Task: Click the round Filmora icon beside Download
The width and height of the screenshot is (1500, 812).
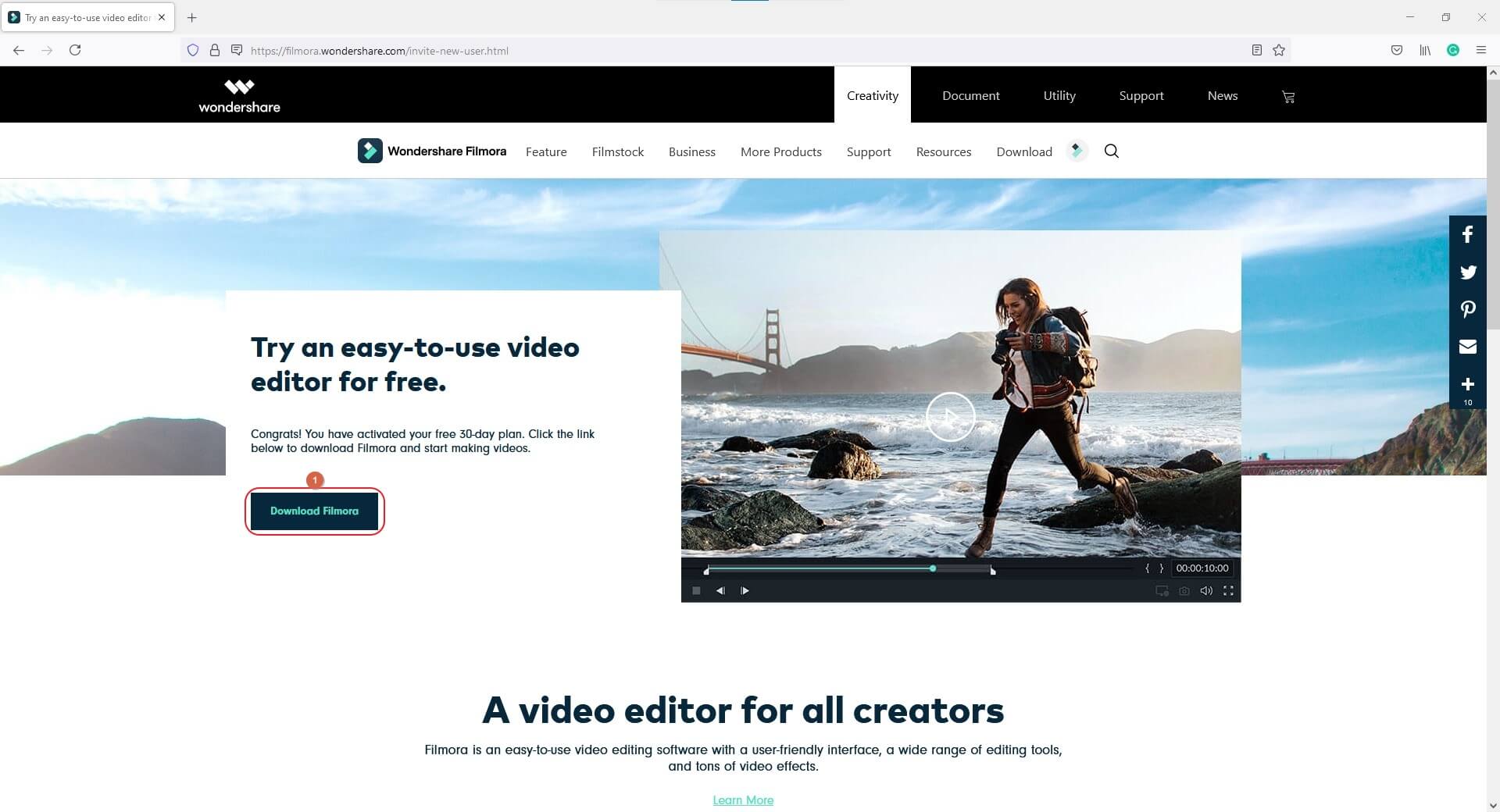Action: pos(1077,151)
